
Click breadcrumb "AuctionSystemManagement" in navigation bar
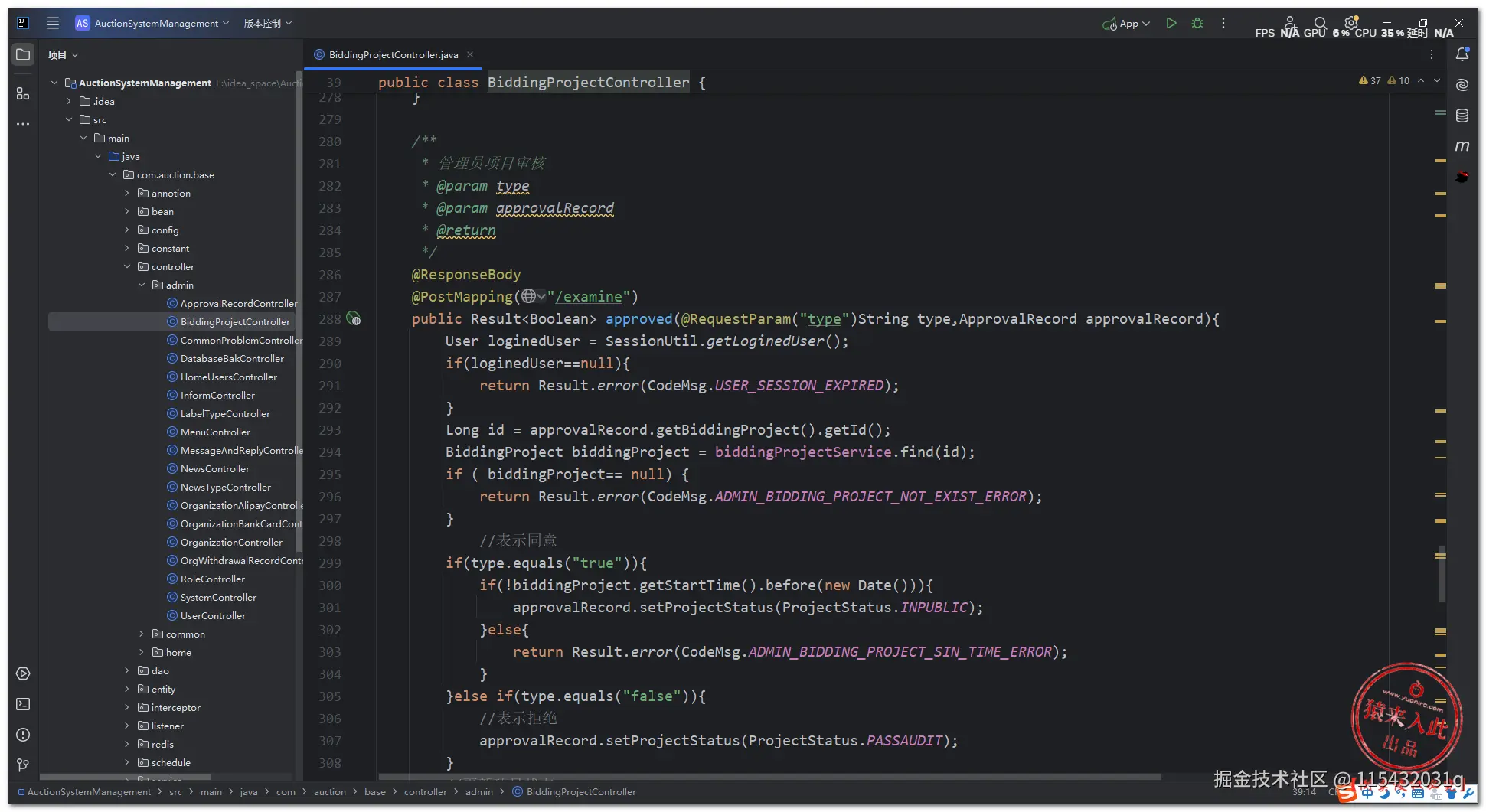point(84,791)
